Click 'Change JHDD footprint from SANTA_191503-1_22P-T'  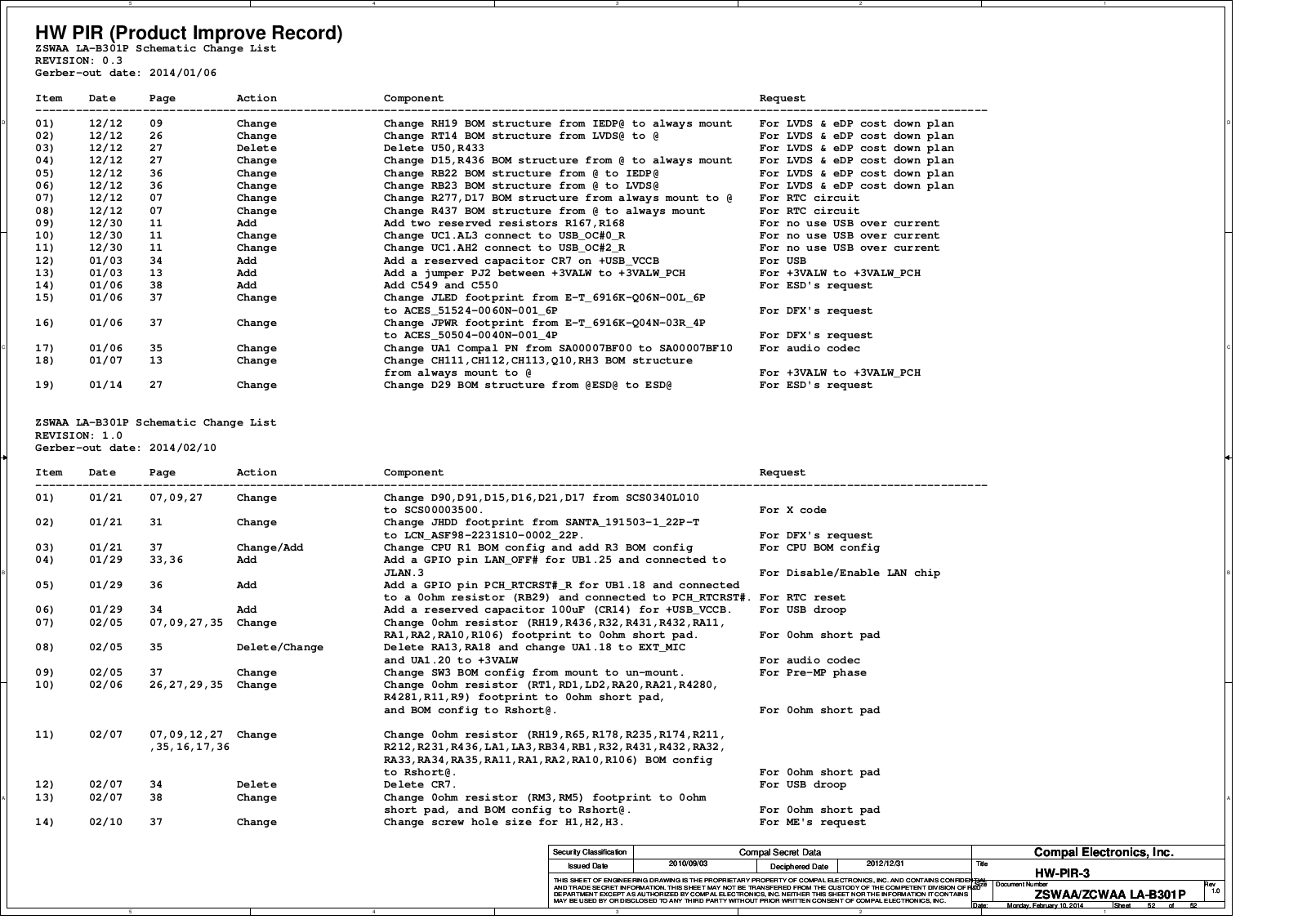pyautogui.click(x=541, y=522)
